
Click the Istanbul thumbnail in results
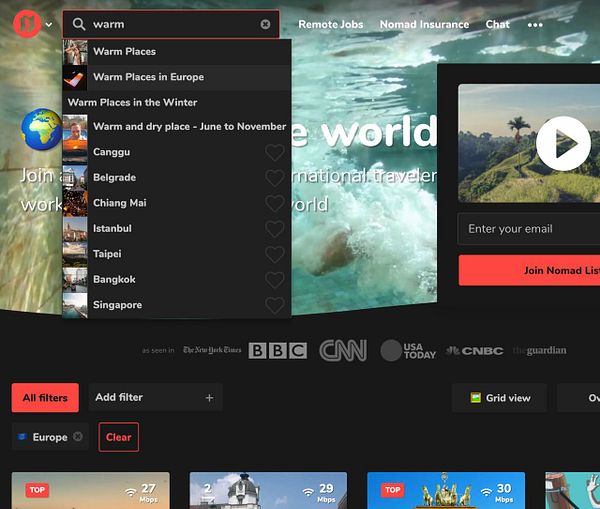(75, 228)
